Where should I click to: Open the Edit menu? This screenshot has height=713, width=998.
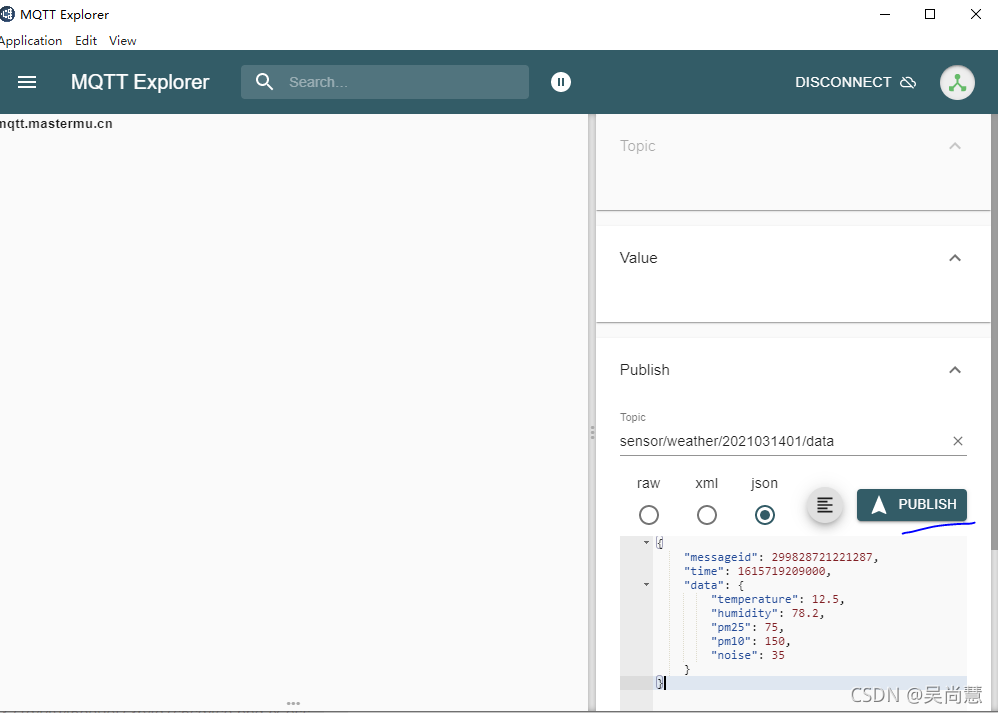tap(86, 41)
